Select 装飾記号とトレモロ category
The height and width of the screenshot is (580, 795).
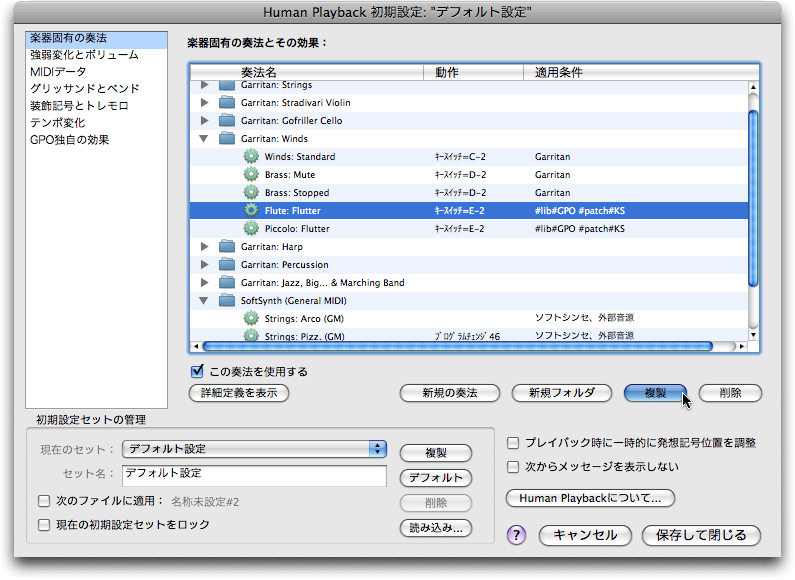pos(96,105)
